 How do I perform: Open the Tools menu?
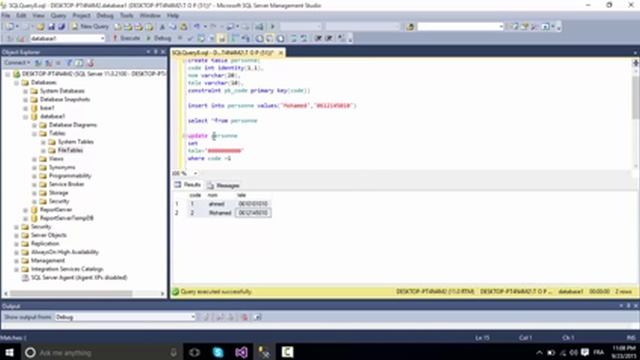pyautogui.click(x=127, y=16)
